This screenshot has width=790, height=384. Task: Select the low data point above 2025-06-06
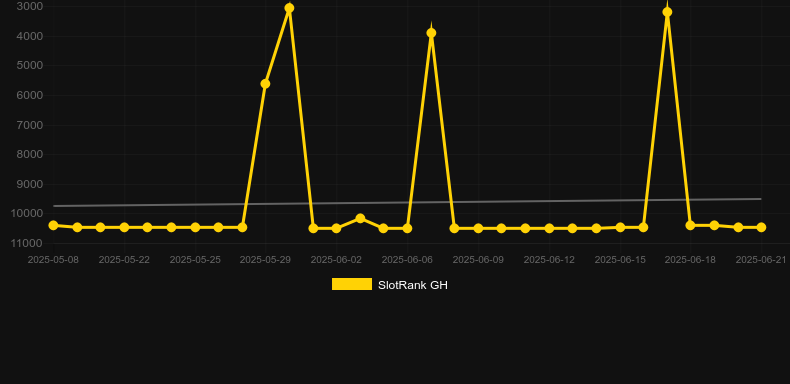point(407,229)
